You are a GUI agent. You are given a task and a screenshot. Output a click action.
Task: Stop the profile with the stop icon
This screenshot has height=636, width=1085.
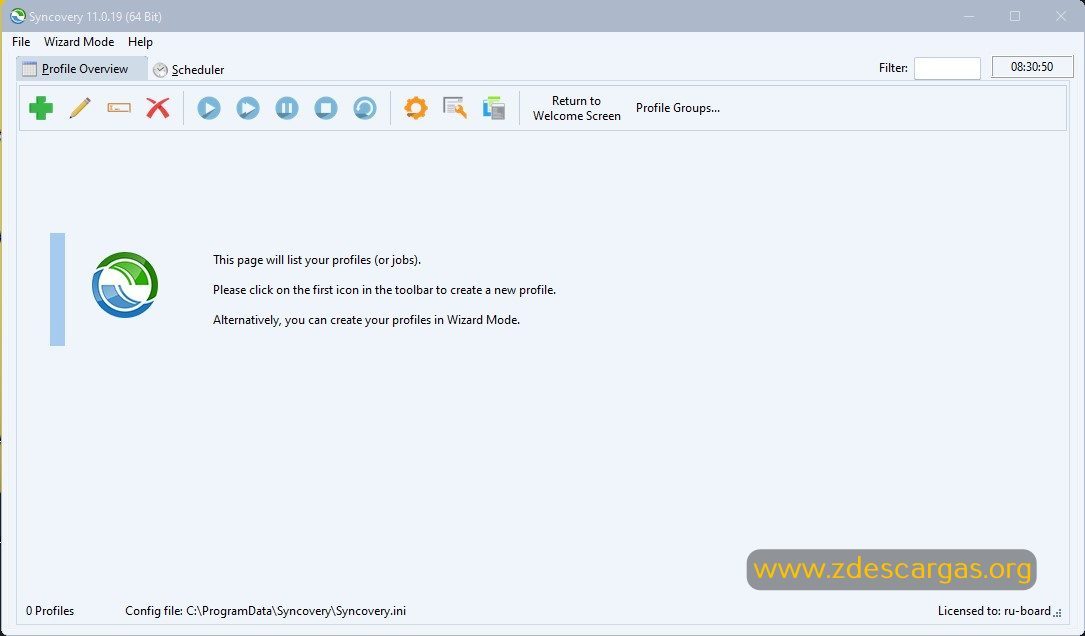(326, 108)
